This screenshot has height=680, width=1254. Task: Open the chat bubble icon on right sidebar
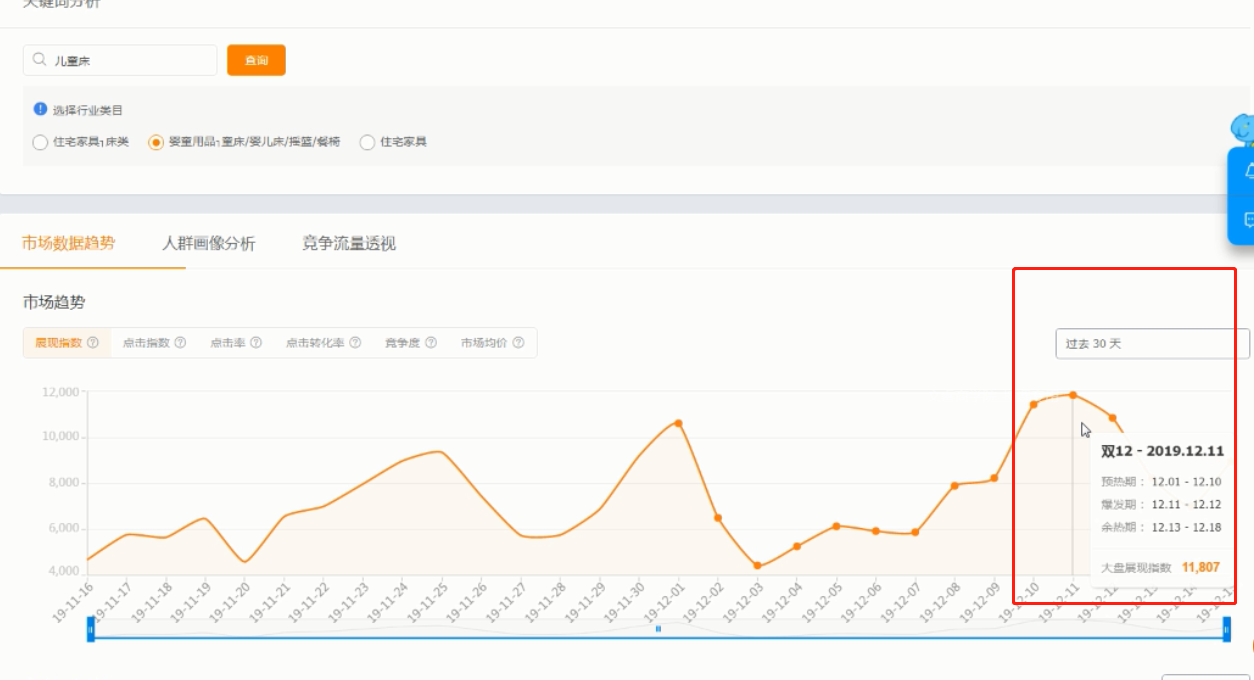[x=1247, y=219]
